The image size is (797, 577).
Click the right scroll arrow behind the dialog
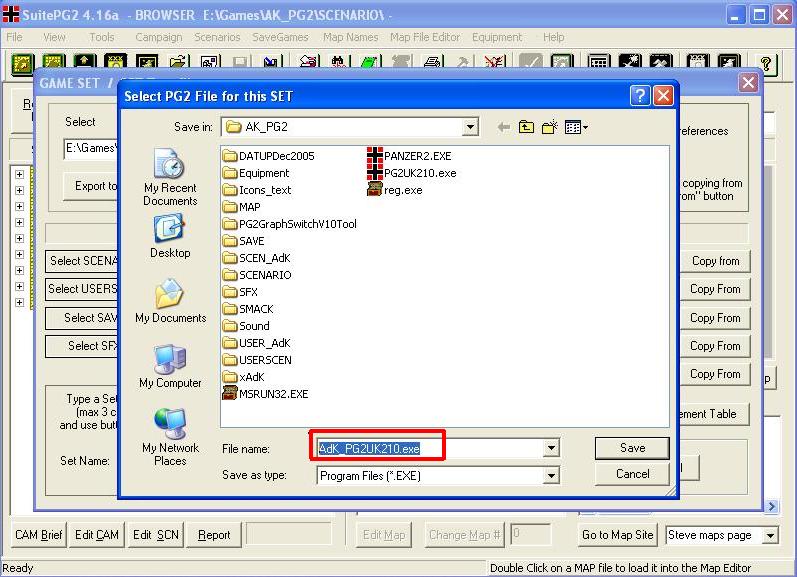click(772, 506)
